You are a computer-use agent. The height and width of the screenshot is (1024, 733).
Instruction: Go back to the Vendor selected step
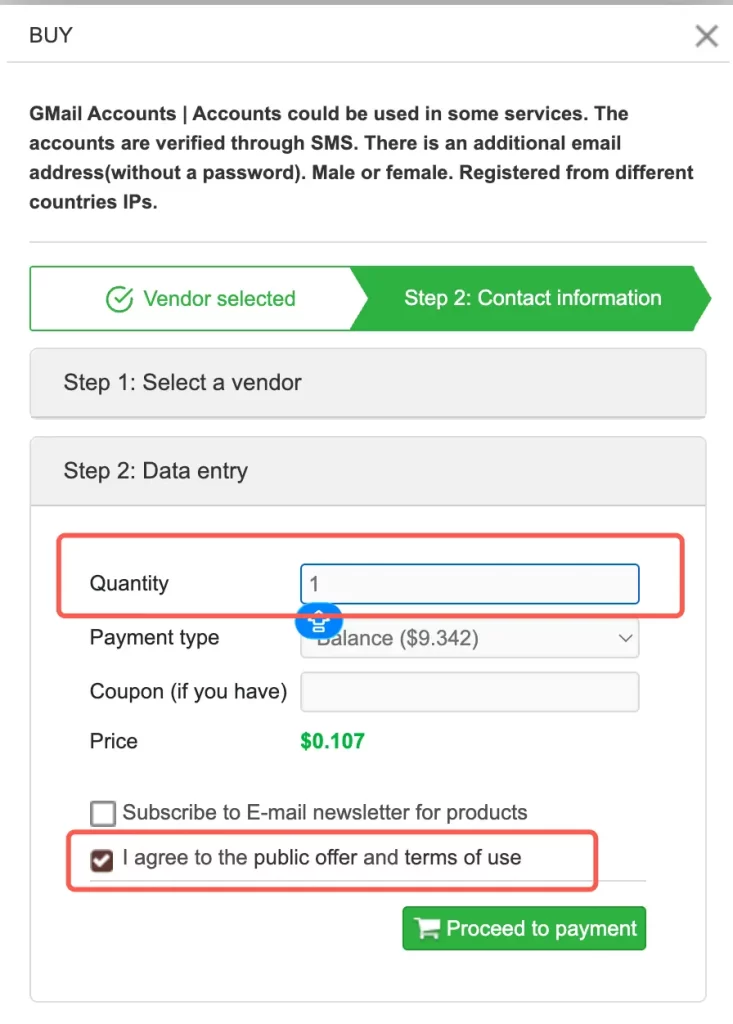[x=200, y=299]
